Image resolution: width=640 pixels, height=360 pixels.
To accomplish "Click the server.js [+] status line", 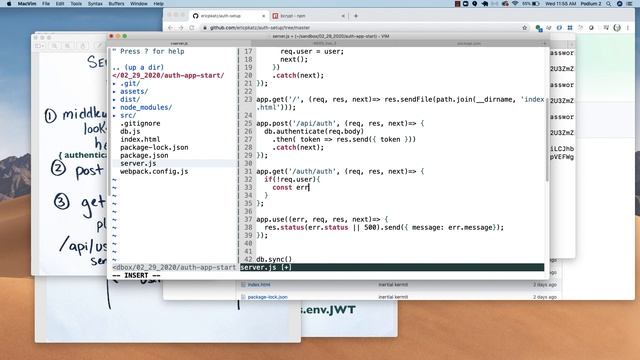I will pyautogui.click(x=392, y=267).
